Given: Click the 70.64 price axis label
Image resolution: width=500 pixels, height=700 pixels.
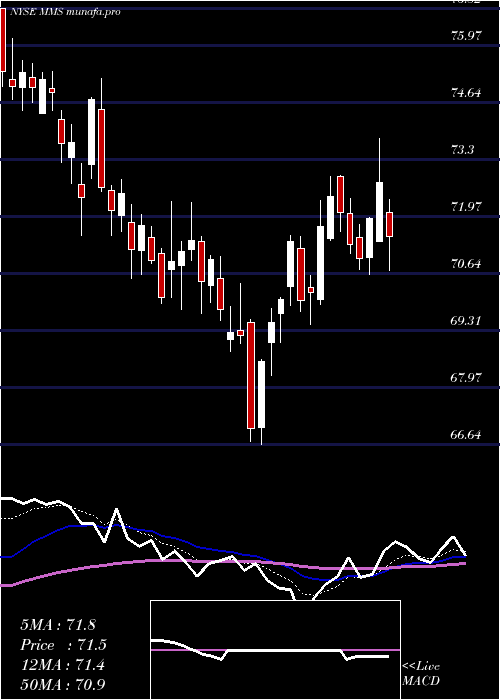Looking at the screenshot, I should click(x=466, y=264).
